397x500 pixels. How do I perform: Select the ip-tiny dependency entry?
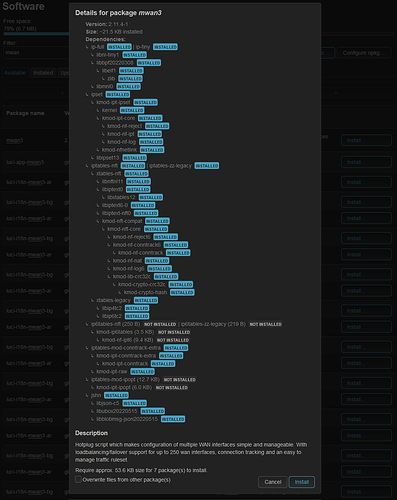click(x=143, y=47)
